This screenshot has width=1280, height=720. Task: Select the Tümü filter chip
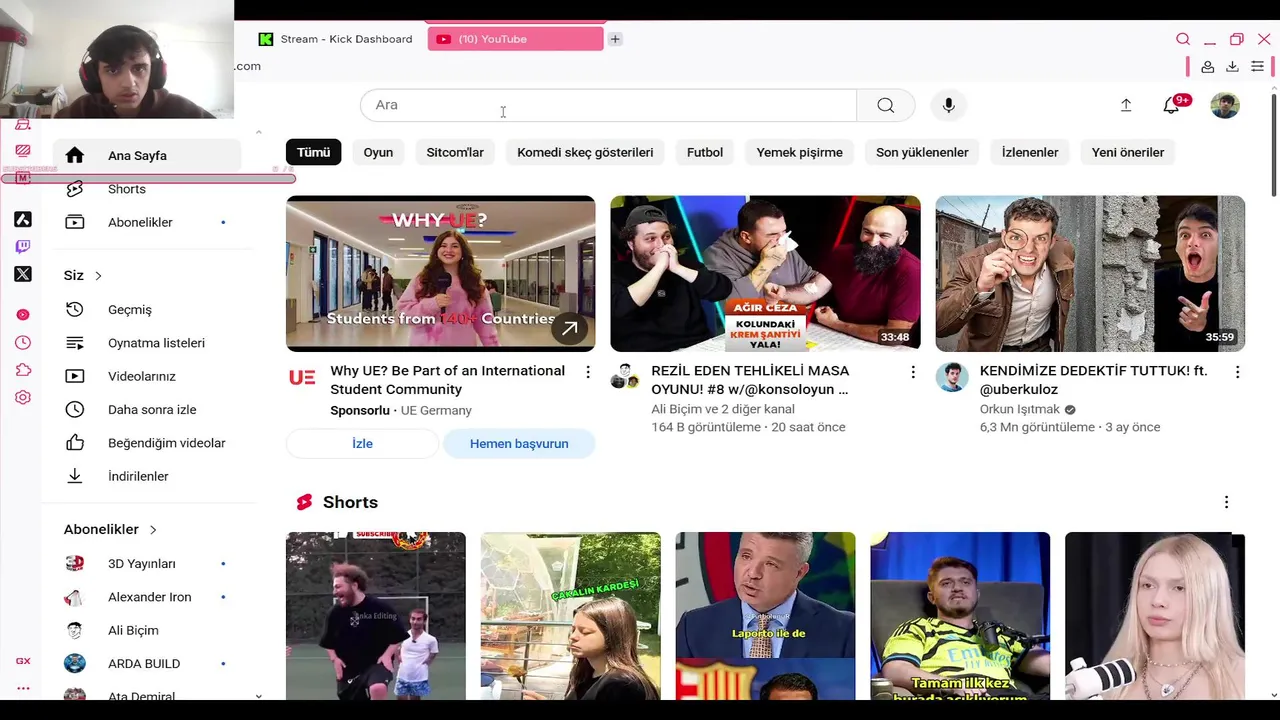click(x=313, y=152)
